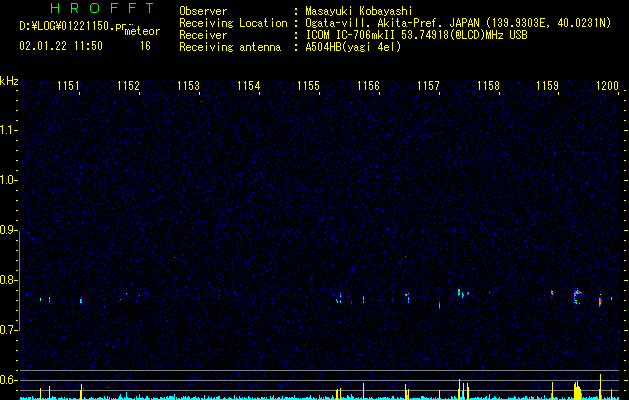Image resolution: width=629 pixels, height=400 pixels.
Task: Click the 'Receiving Location' label
Action: 233,23
